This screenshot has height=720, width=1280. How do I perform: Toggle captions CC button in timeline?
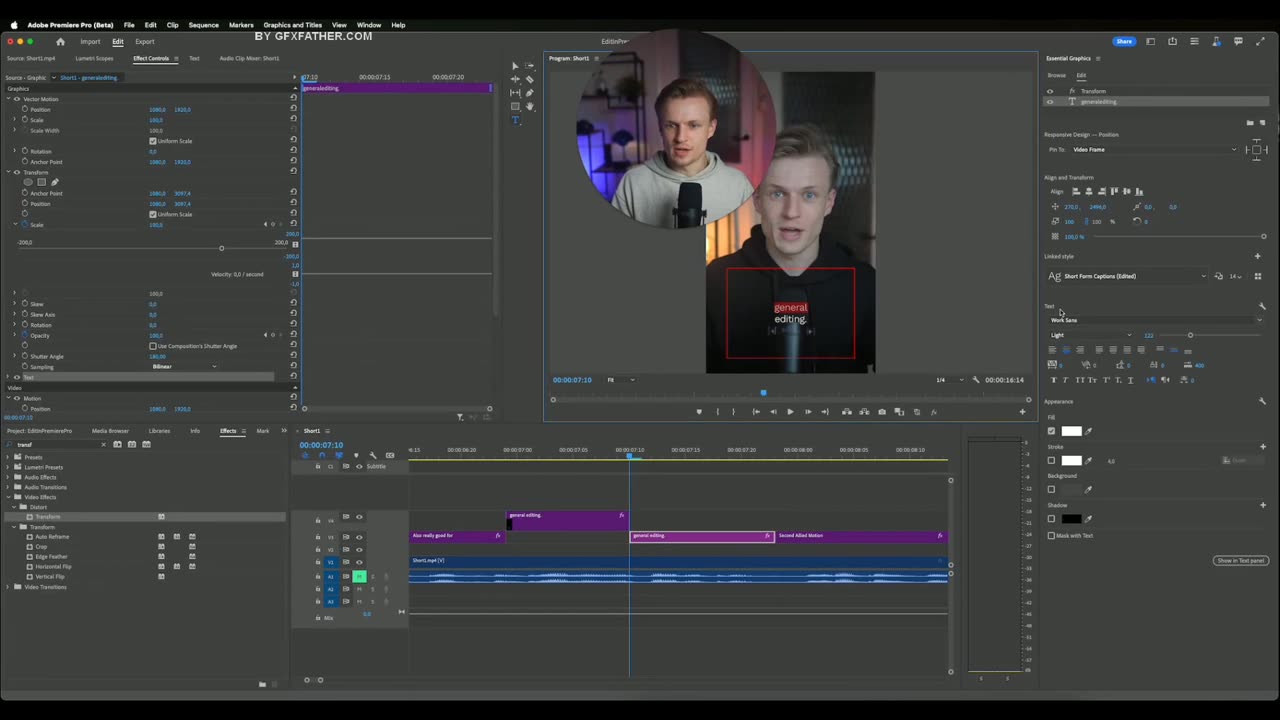point(390,455)
